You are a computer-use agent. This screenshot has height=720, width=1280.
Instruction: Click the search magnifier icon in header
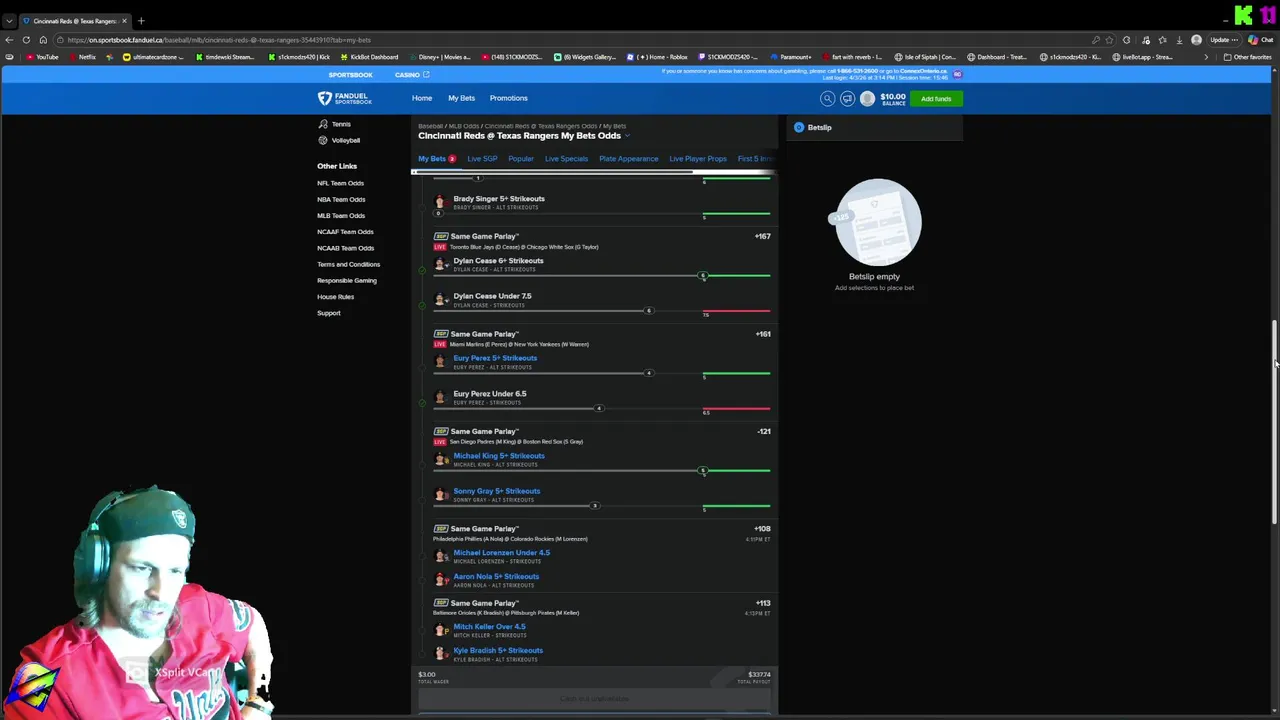coord(827,98)
